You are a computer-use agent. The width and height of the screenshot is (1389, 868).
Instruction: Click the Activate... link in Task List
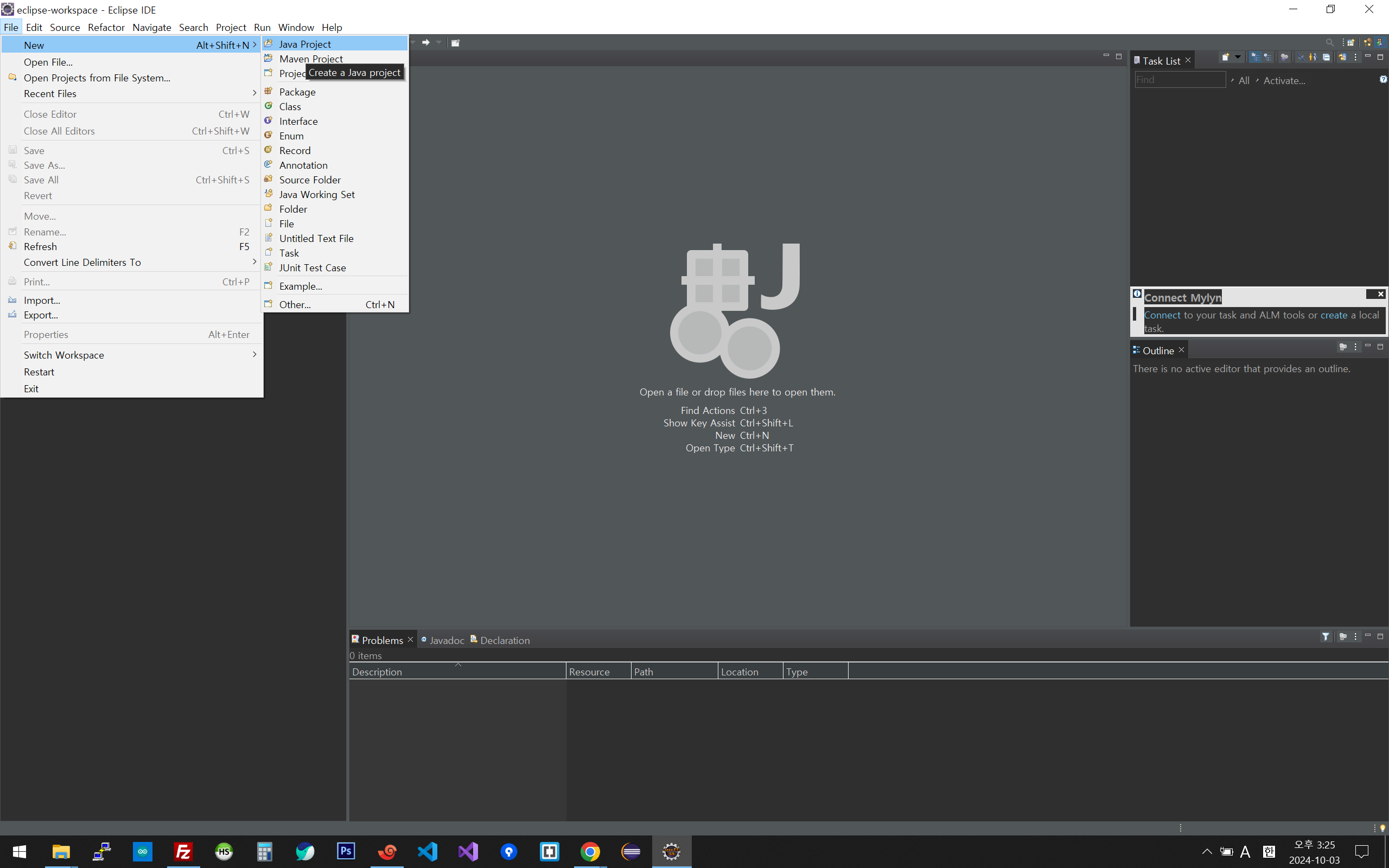coord(1284,81)
